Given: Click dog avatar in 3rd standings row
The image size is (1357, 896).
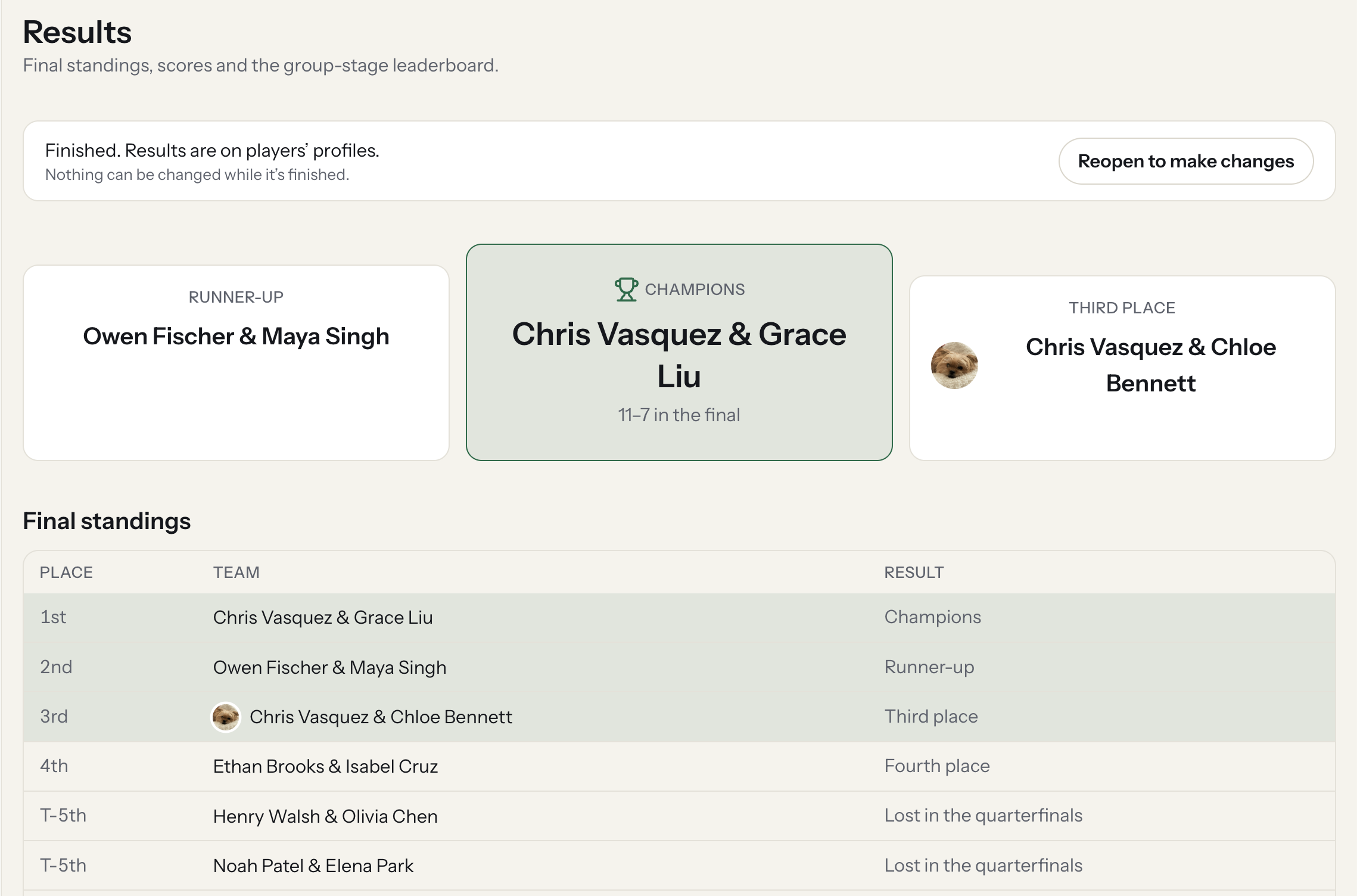Looking at the screenshot, I should 226,717.
